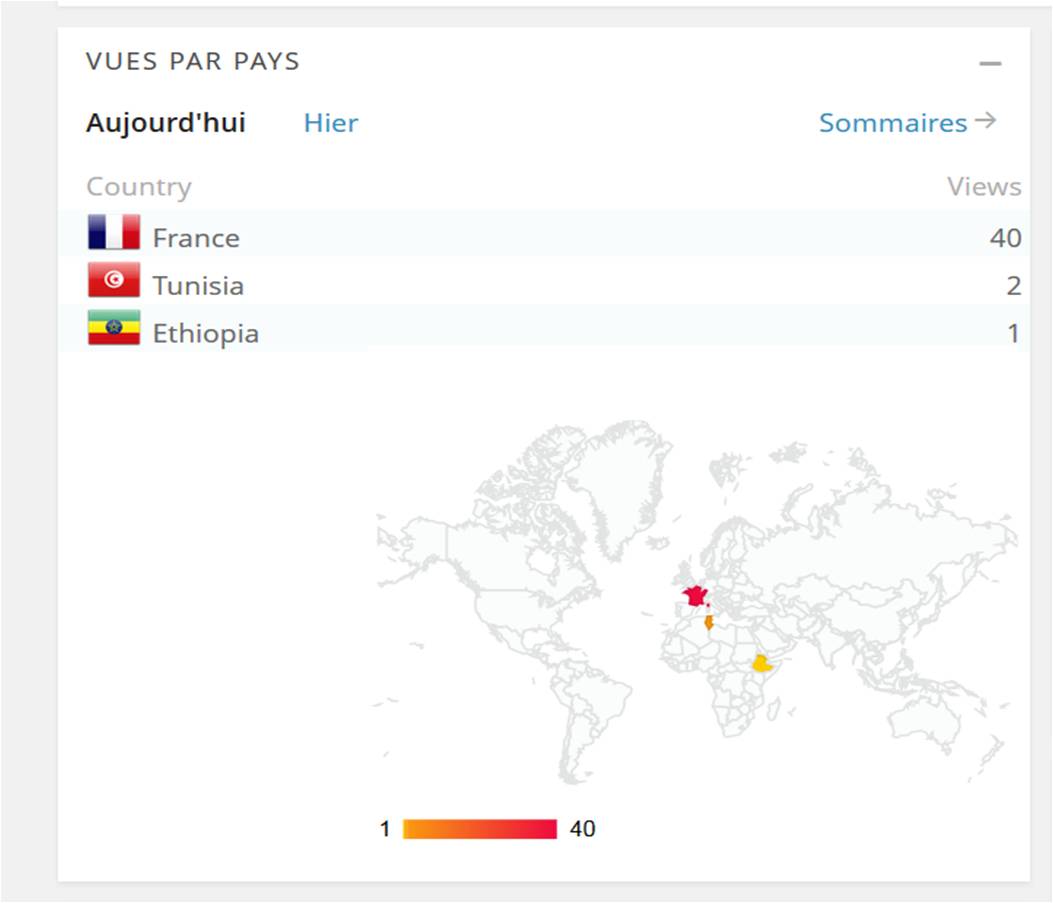This screenshot has height=903, width=1053.
Task: Select yellow Ethiopia on the world map
Action: pos(764,663)
